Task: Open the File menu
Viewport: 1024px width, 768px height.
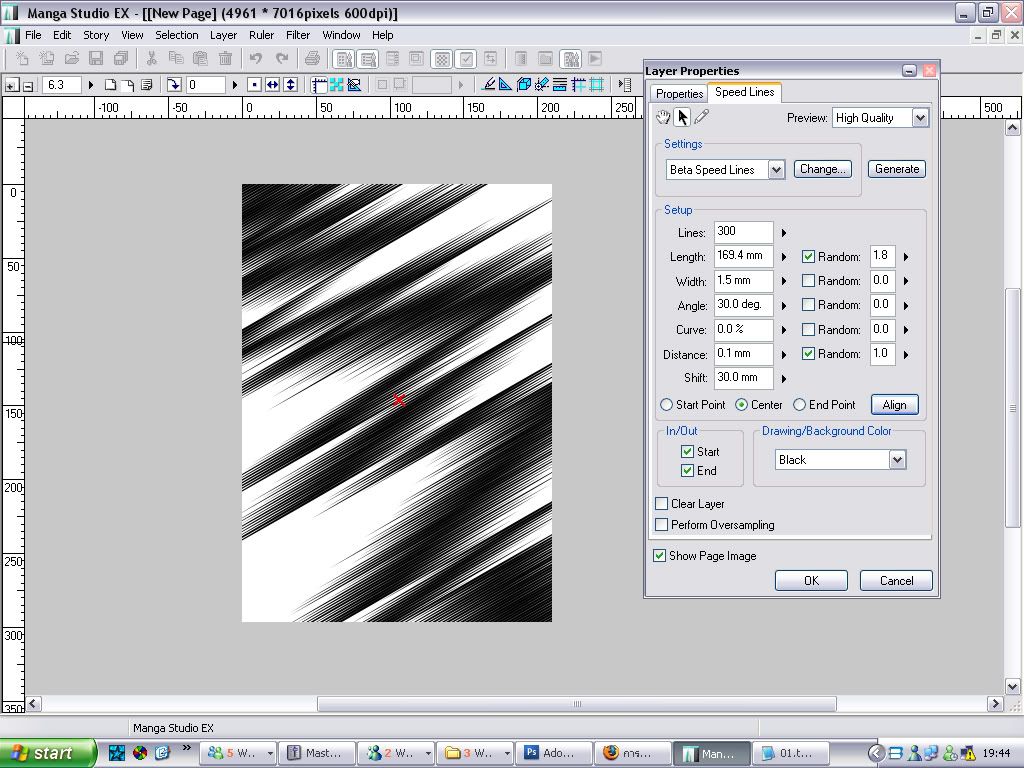Action: 33,35
